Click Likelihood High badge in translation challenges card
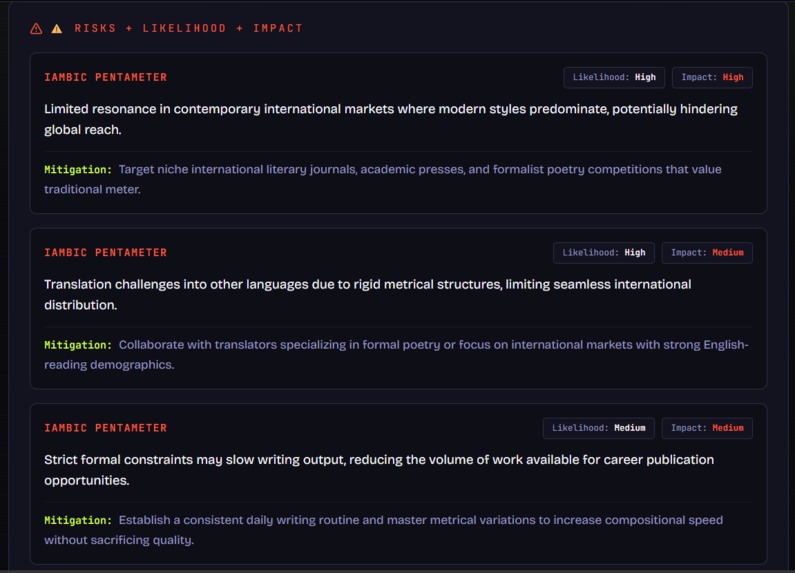 click(604, 253)
